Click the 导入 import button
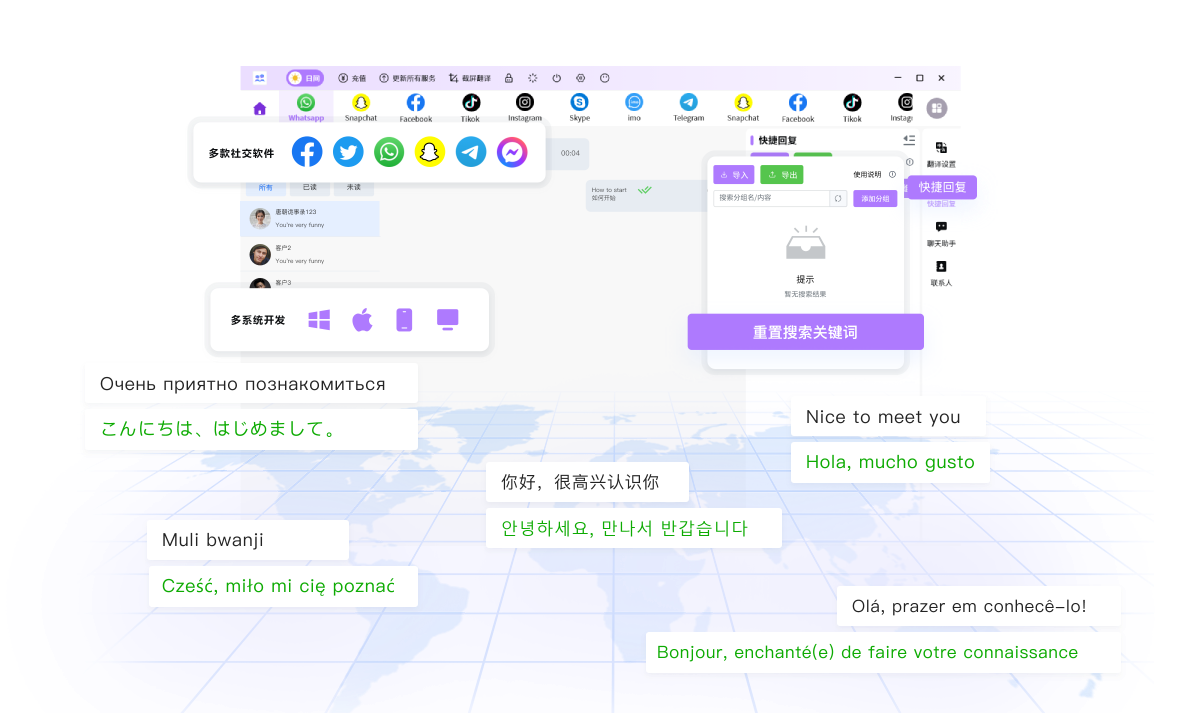The width and height of the screenshot is (1200, 713). click(x=734, y=175)
